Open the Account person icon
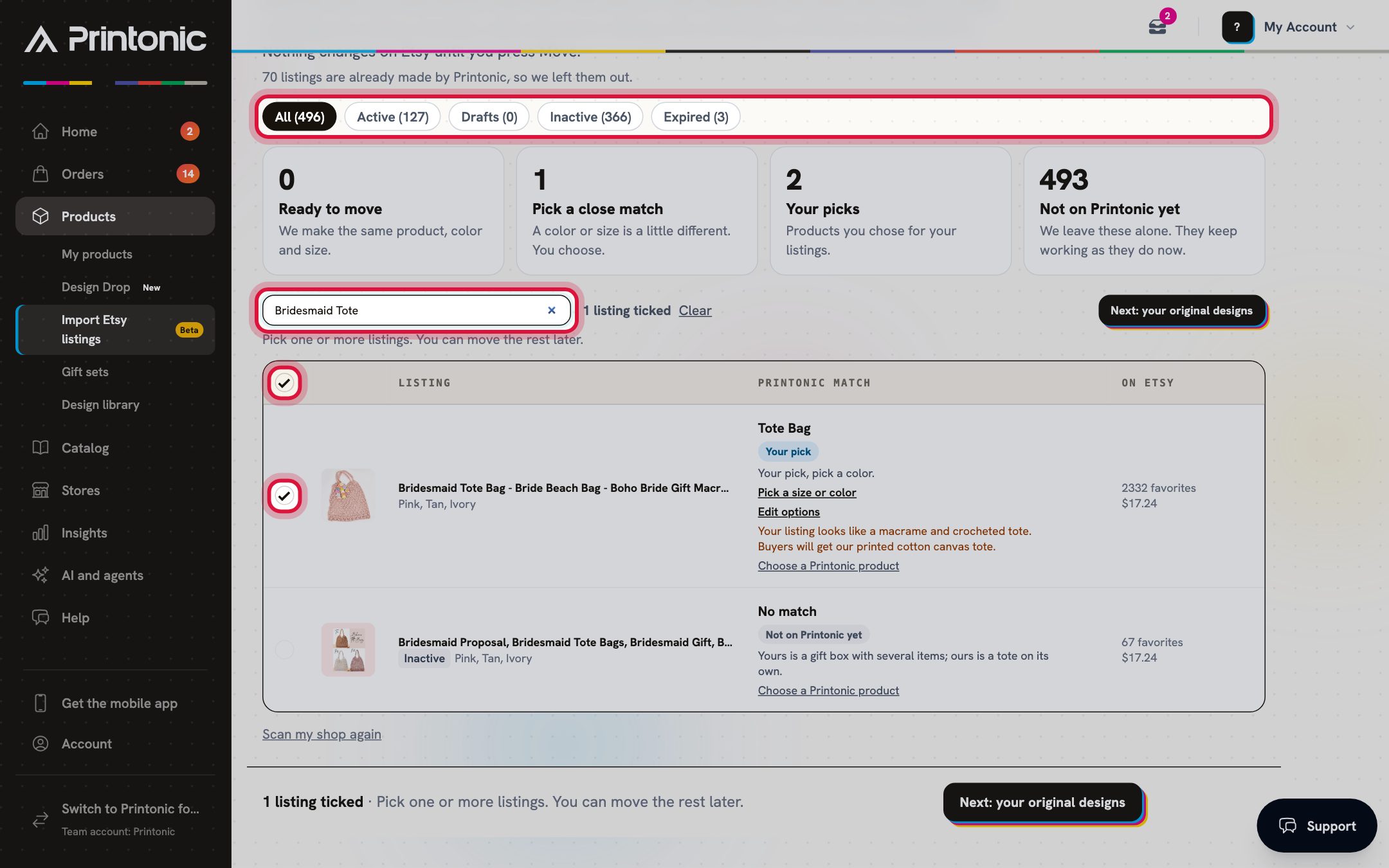The width and height of the screenshot is (1389, 868). [41, 743]
